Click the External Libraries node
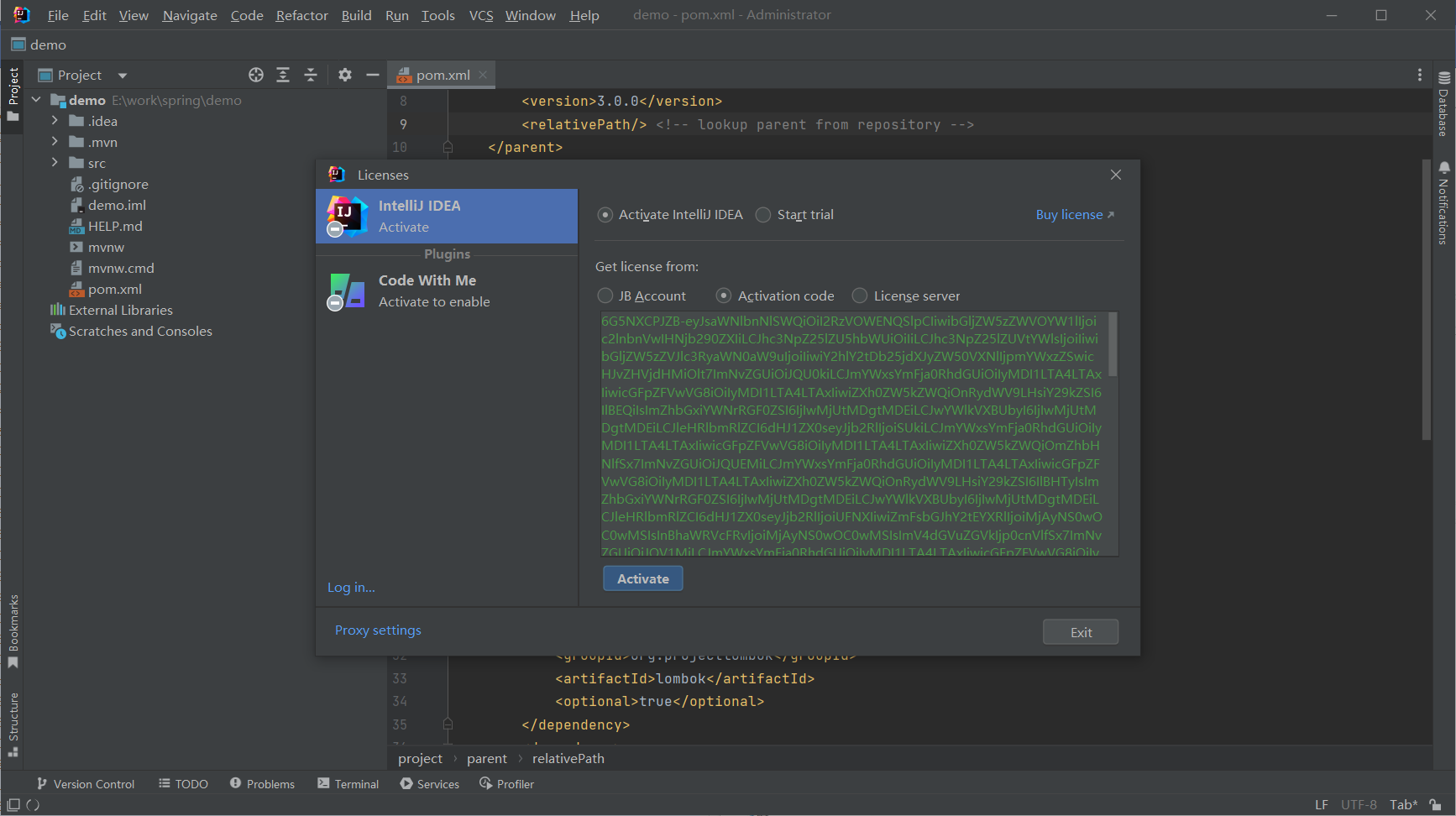This screenshot has height=816, width=1456. tap(121, 310)
